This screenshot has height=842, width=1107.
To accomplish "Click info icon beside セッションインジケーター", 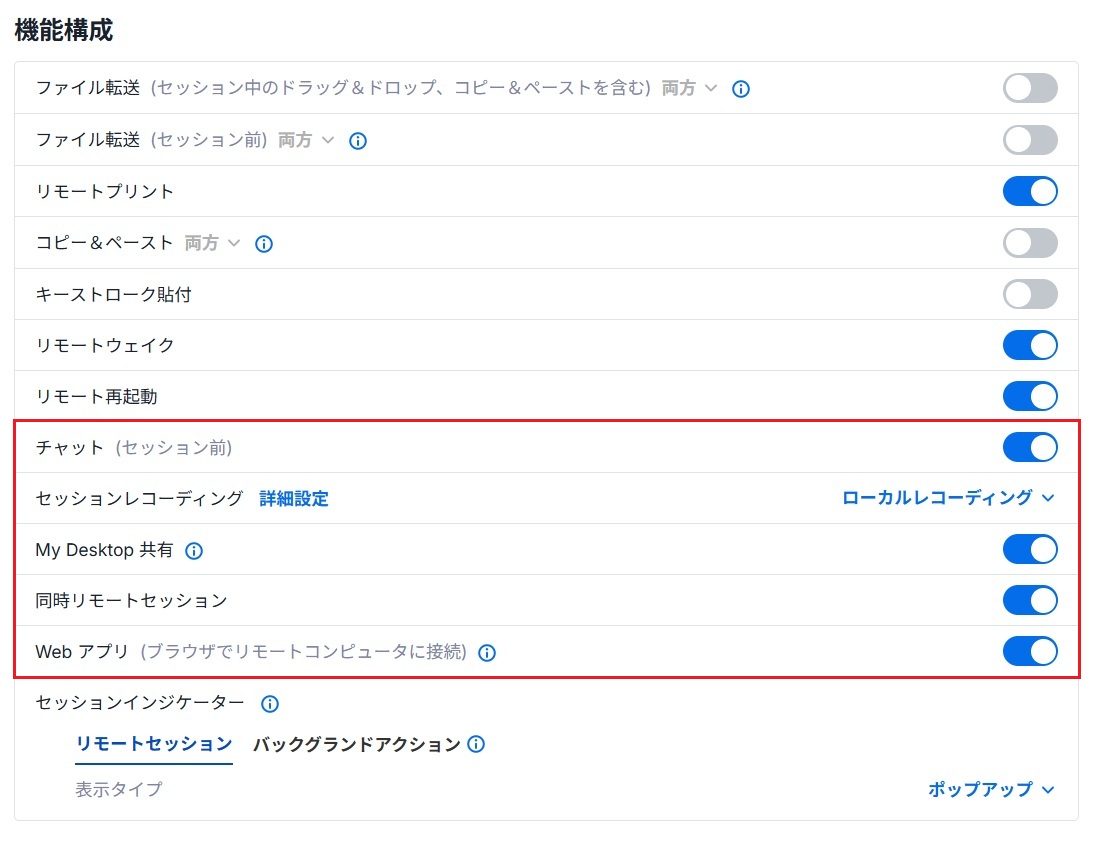I will (270, 704).
